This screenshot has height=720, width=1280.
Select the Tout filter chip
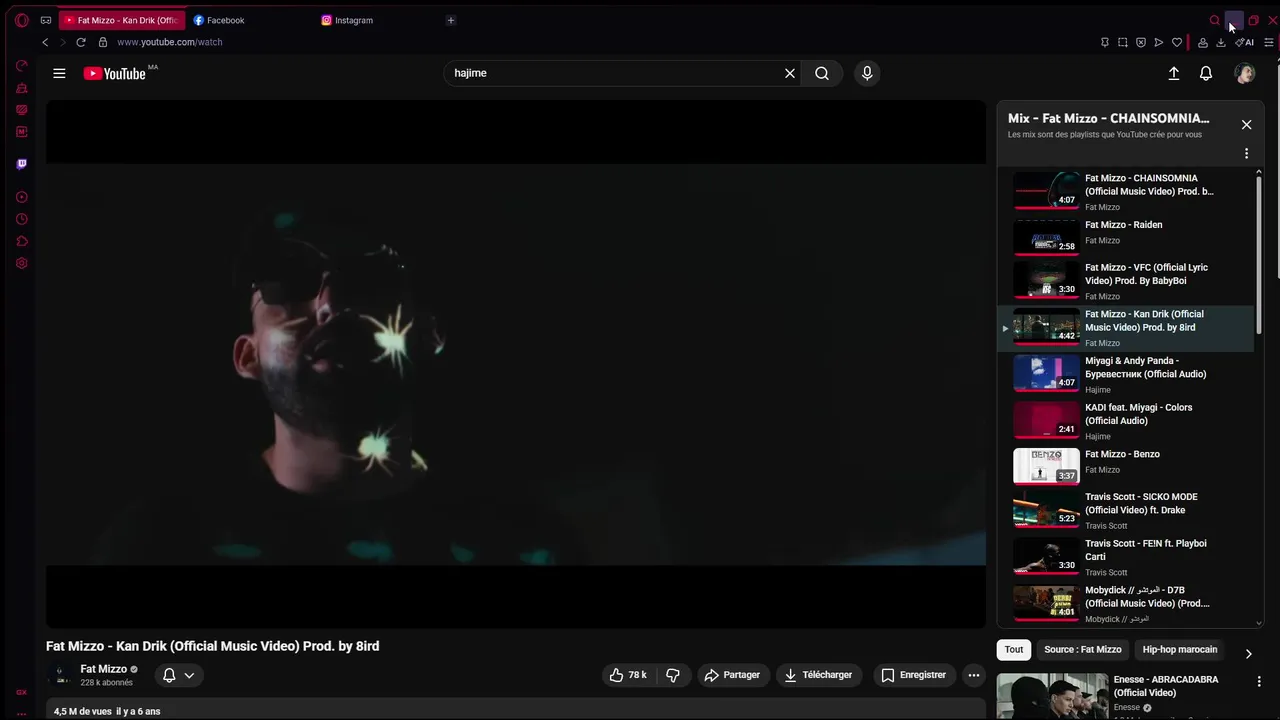pyautogui.click(x=1014, y=649)
